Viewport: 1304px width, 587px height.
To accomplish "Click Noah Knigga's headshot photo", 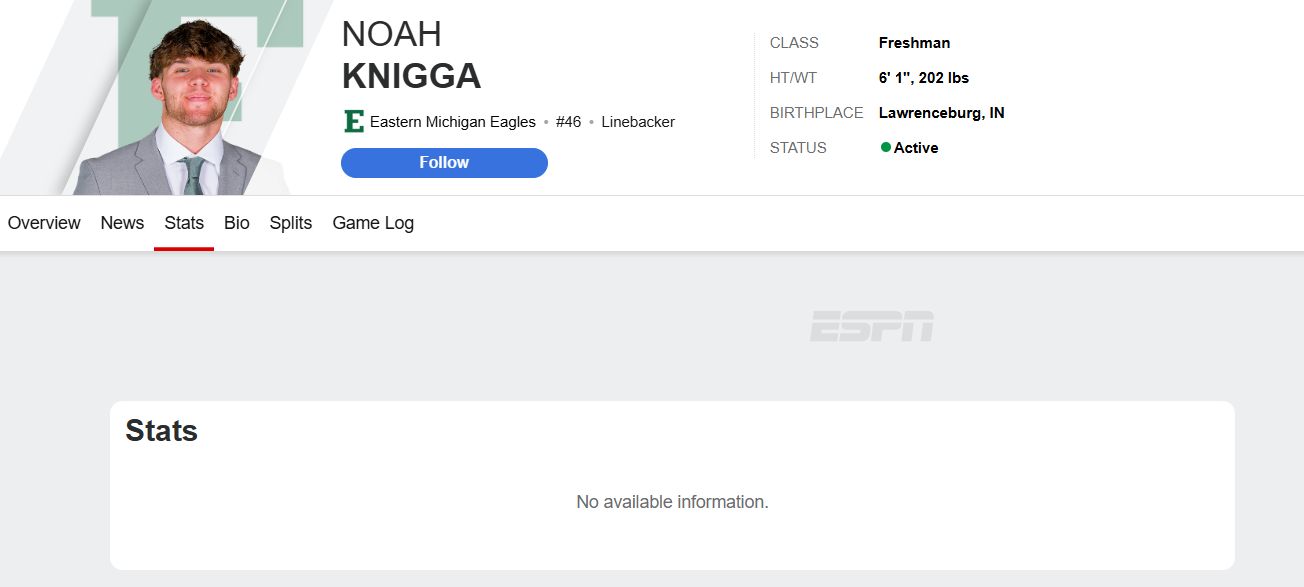I will click(x=196, y=105).
